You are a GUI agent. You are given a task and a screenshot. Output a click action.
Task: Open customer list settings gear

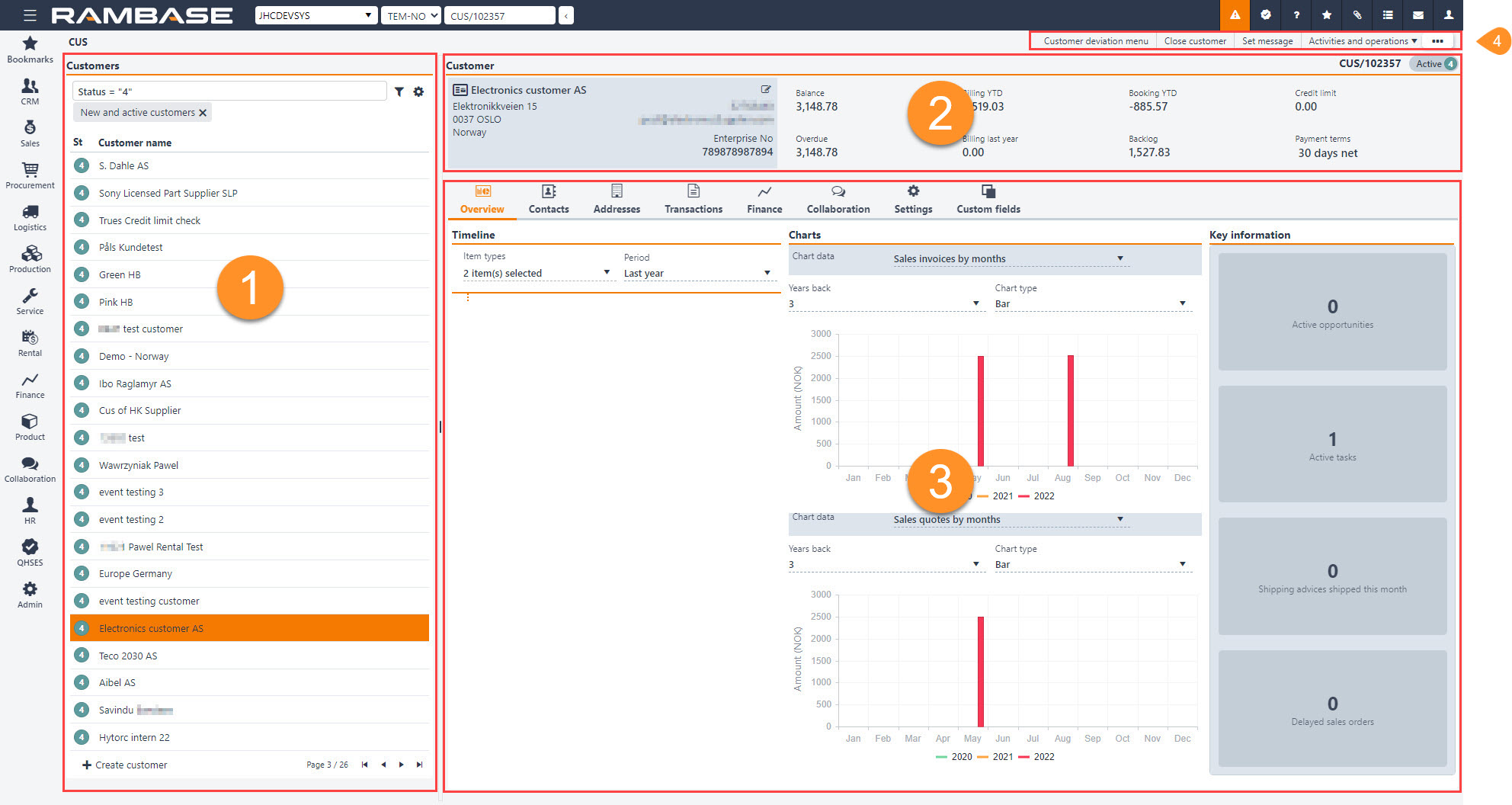click(x=418, y=91)
